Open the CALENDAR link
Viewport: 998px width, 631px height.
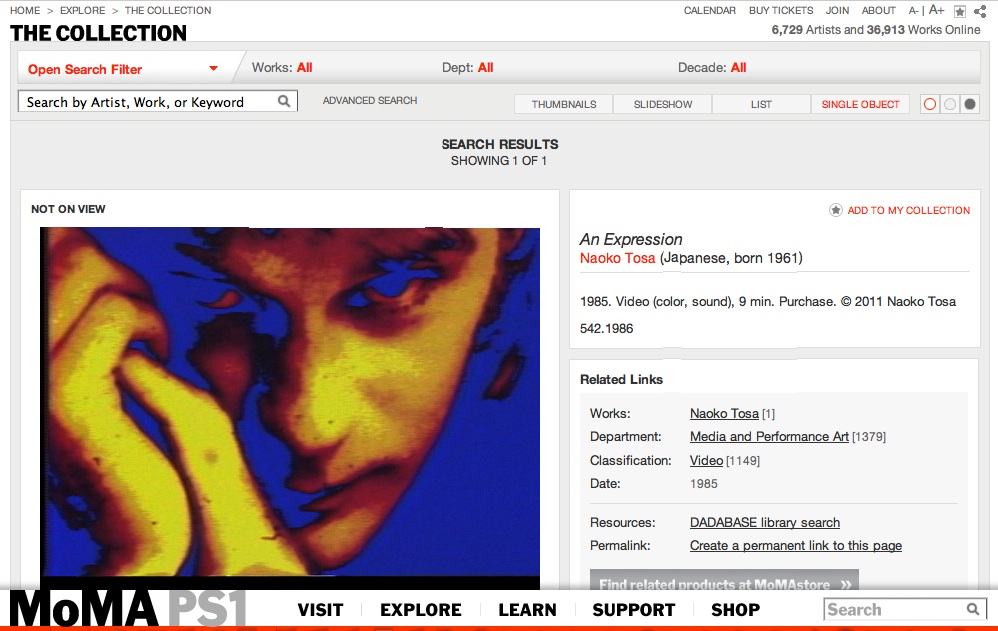pyautogui.click(x=710, y=10)
